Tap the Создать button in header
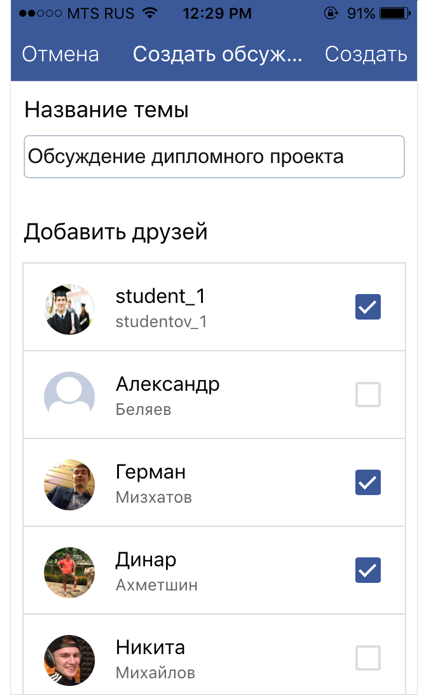This screenshot has width=428, height=695. click(366, 55)
